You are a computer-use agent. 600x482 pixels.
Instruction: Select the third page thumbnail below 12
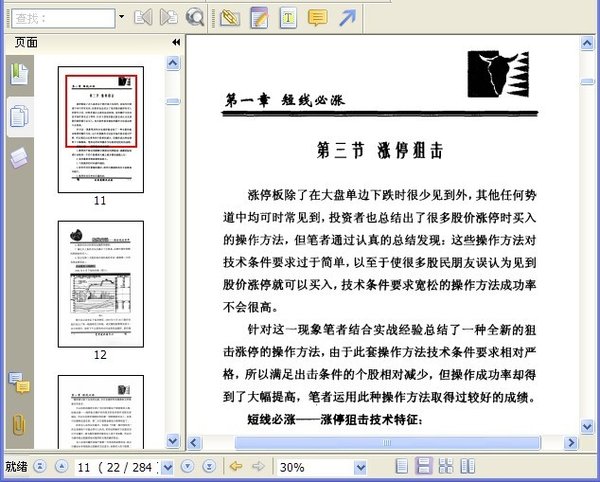(101, 412)
